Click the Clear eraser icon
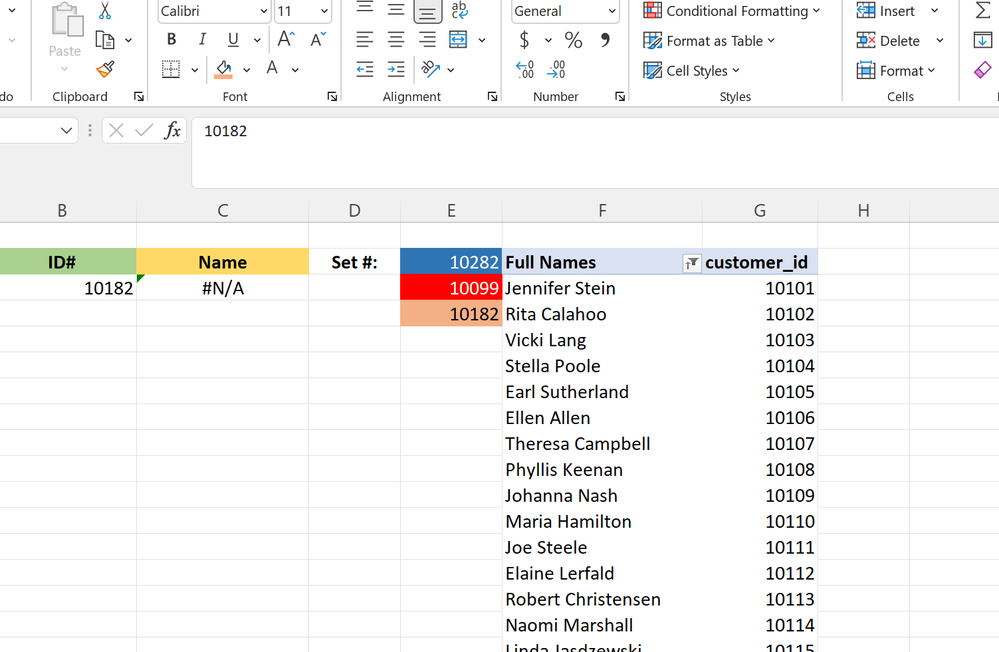The height and width of the screenshot is (652, 999). click(982, 69)
